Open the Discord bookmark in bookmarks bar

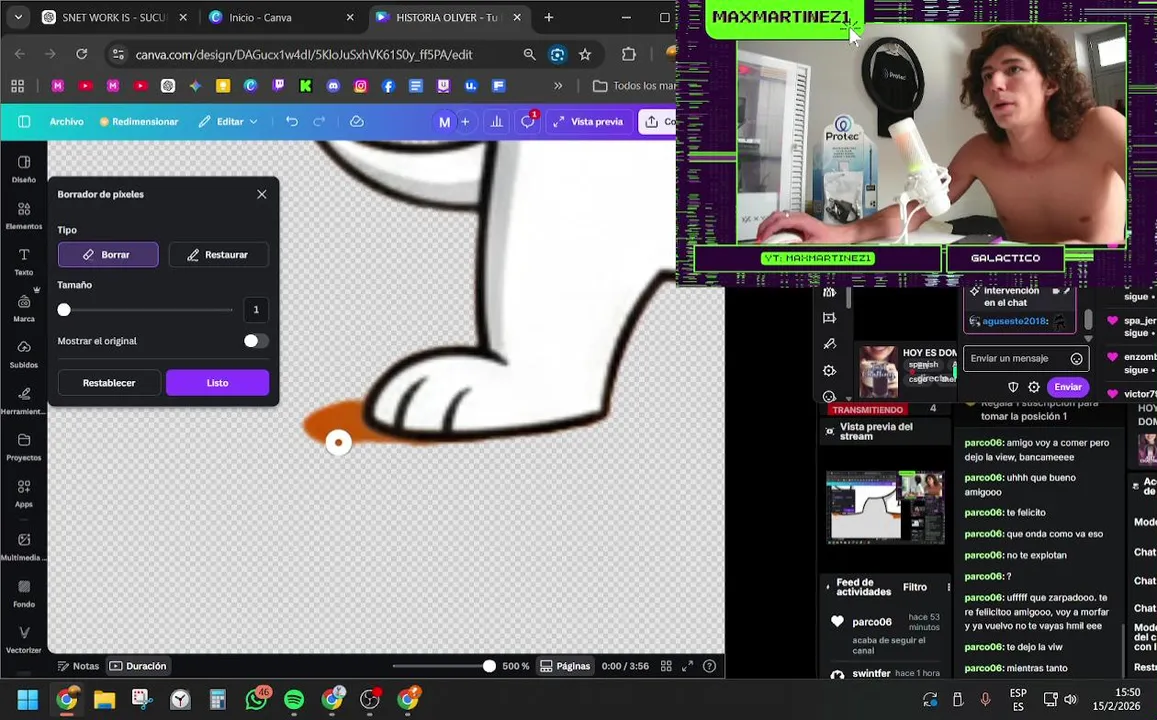pyautogui.click(x=333, y=86)
